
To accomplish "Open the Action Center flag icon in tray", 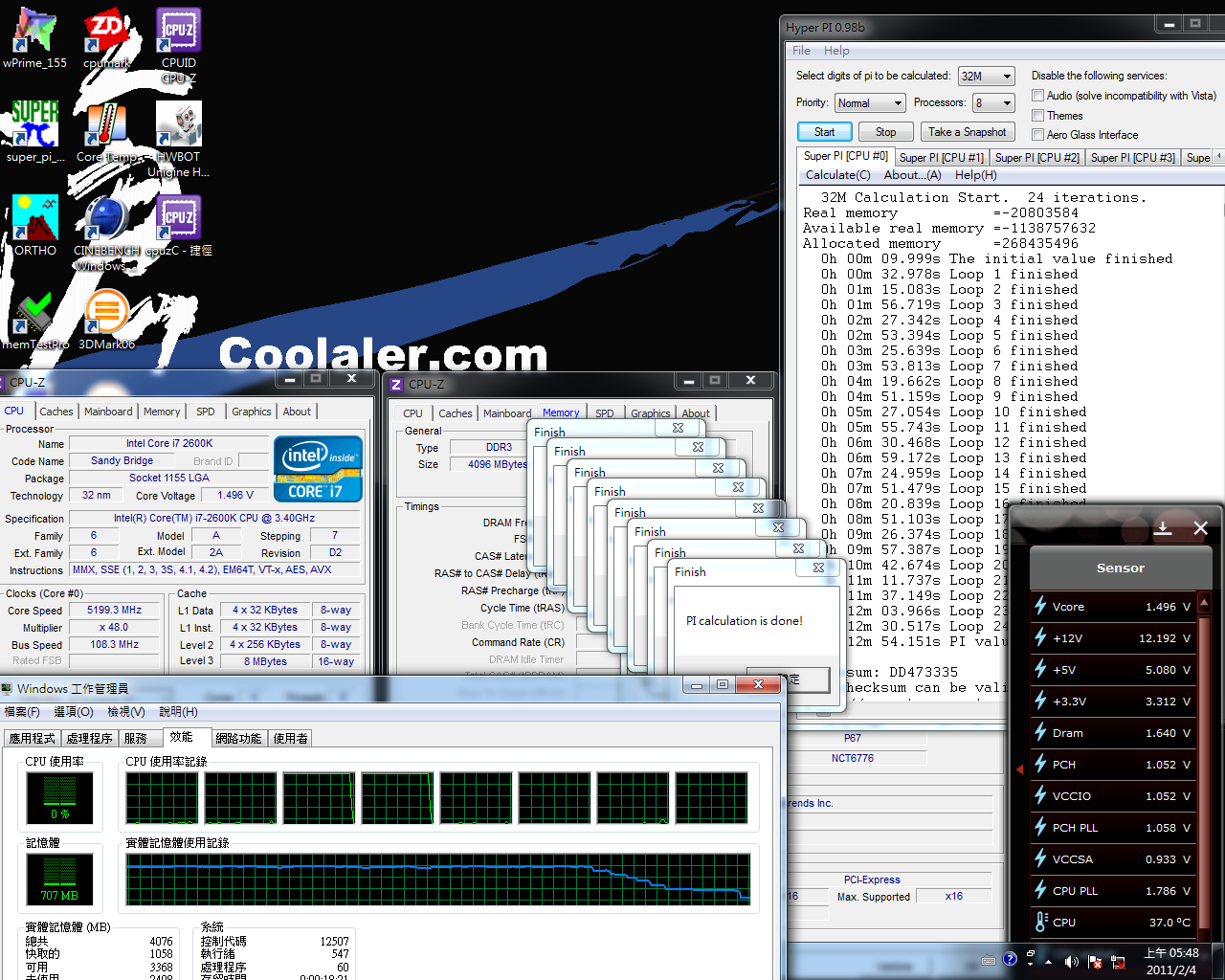I will click(x=1094, y=961).
